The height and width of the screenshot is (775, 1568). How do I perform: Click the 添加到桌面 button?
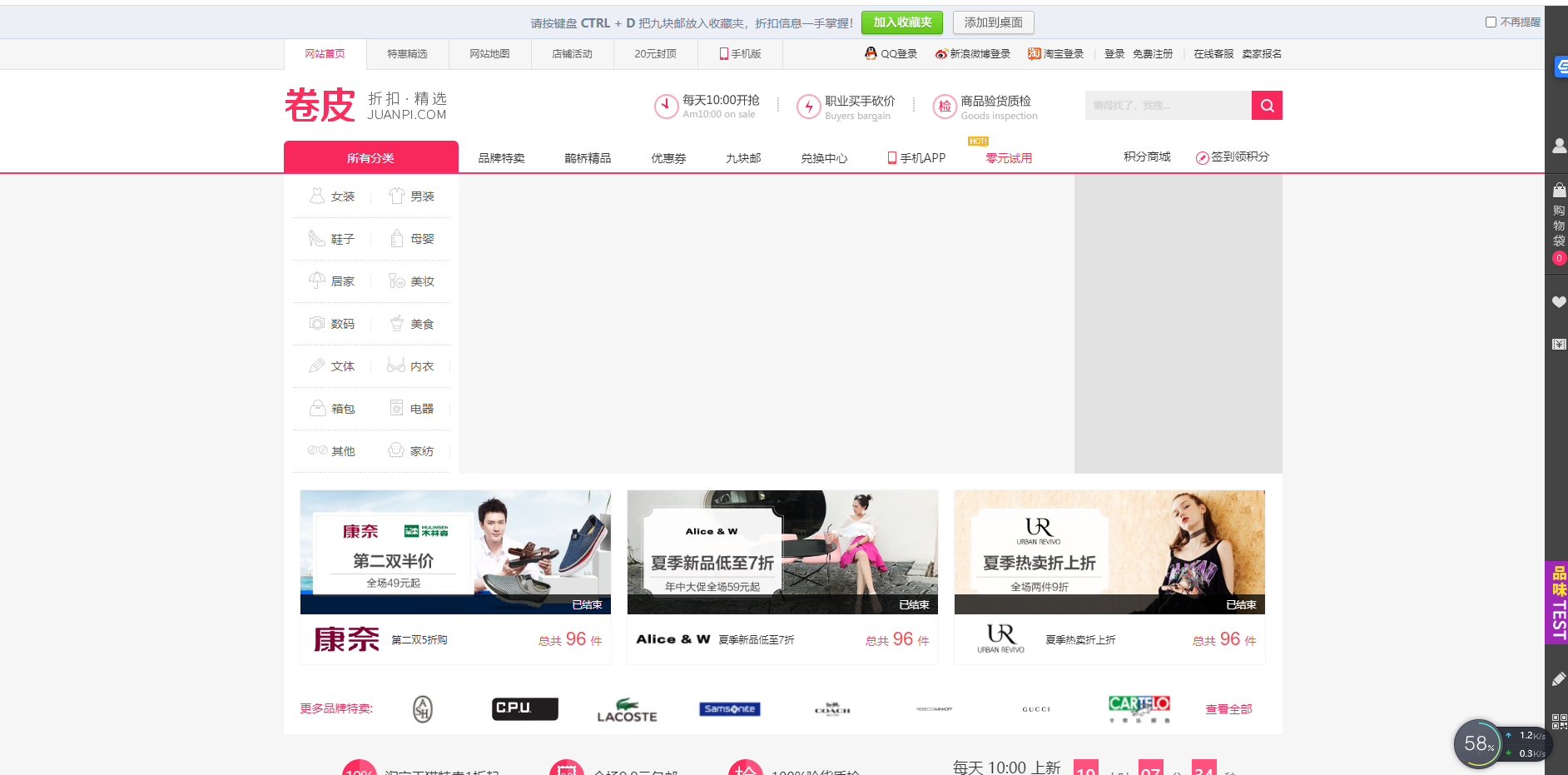994,22
